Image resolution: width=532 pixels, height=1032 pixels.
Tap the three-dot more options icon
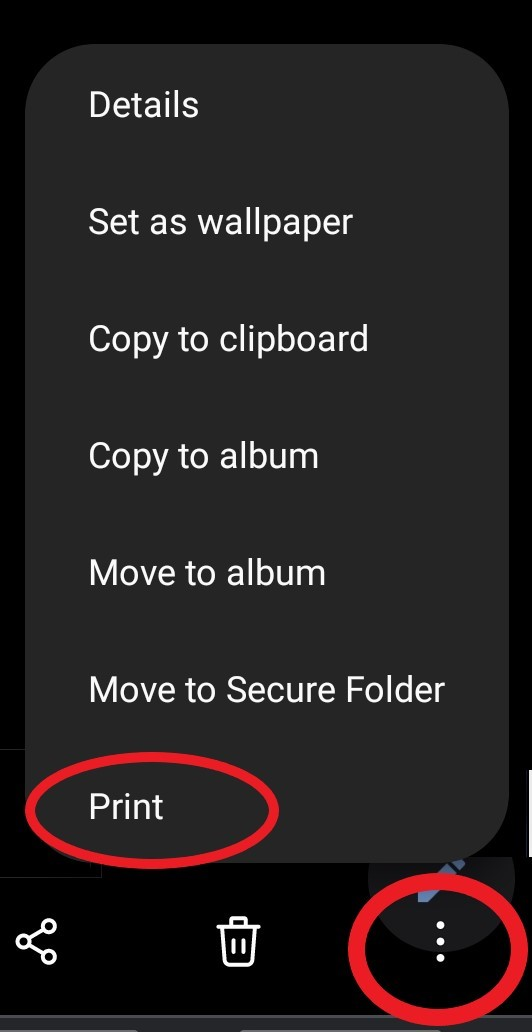tap(440, 942)
